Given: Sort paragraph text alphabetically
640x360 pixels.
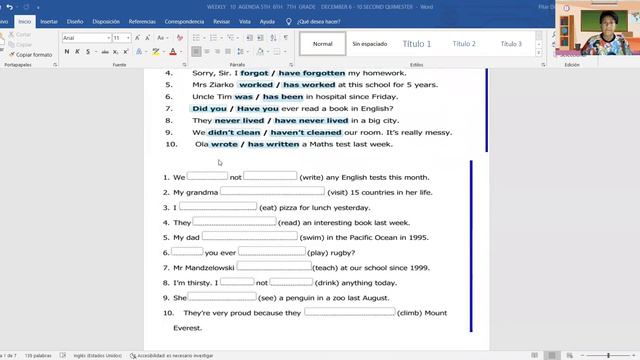Looking at the screenshot, I should (273, 38).
